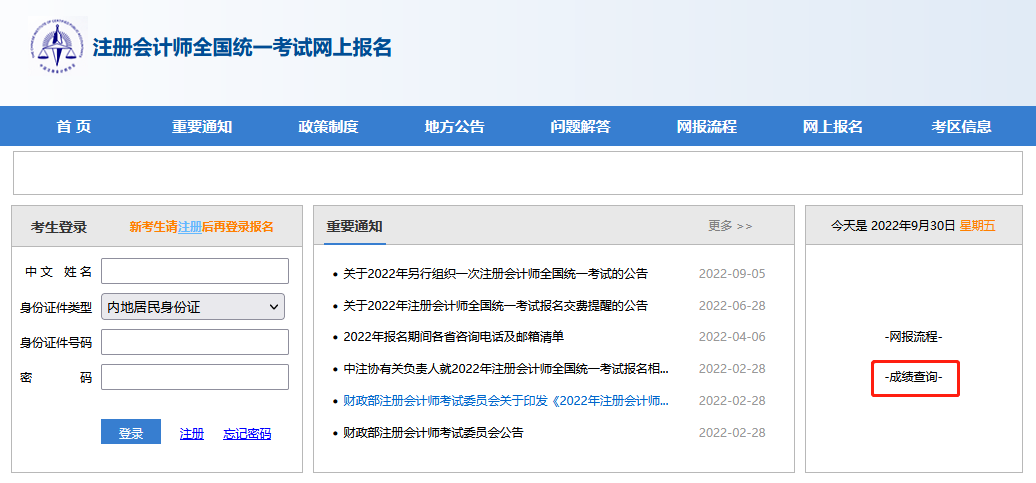Focus the 中文姓名 input field

[x=194, y=271]
